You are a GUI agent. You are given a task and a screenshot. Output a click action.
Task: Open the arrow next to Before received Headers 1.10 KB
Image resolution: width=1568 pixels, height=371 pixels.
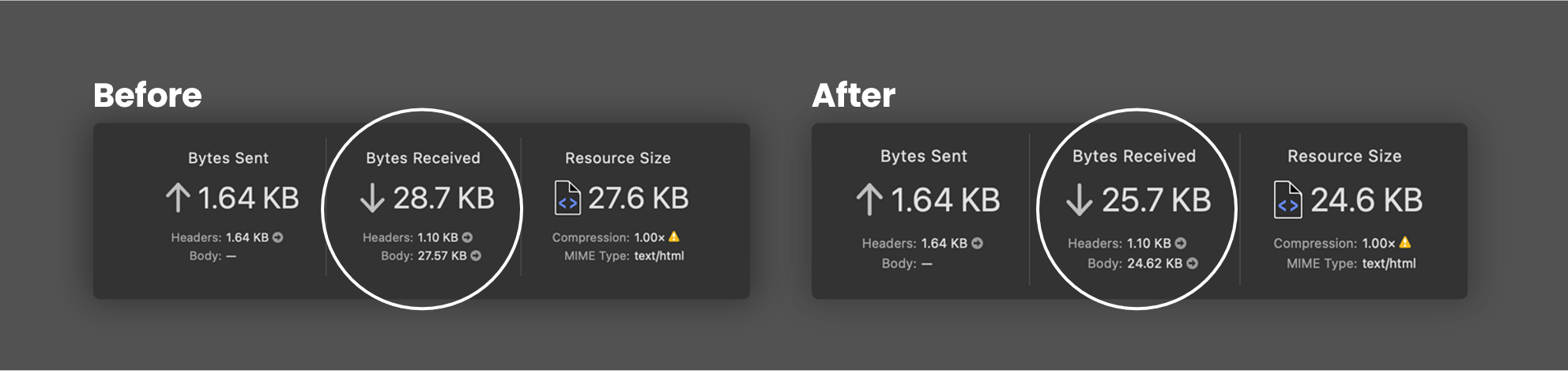467,237
